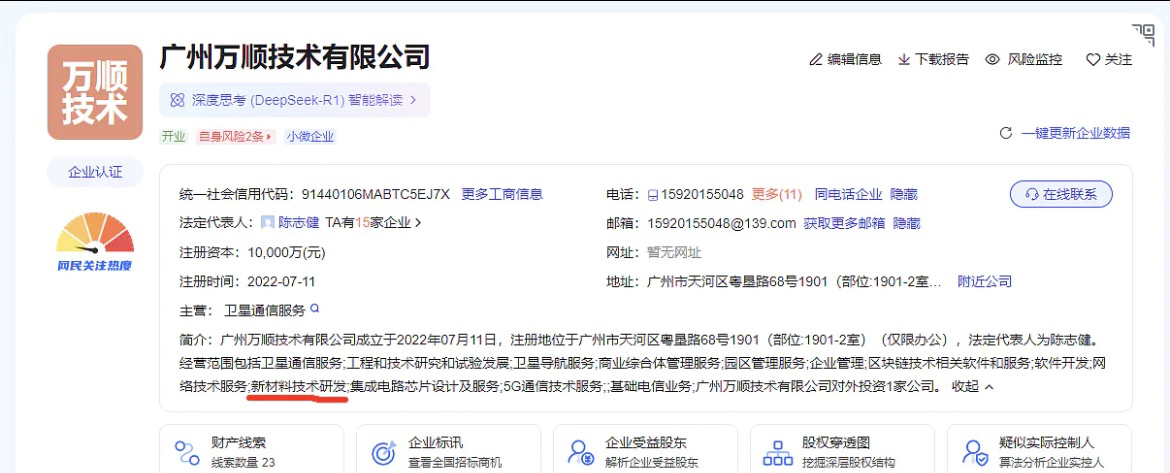Collapse the description with 收起
1170x473 pixels.
click(973, 386)
